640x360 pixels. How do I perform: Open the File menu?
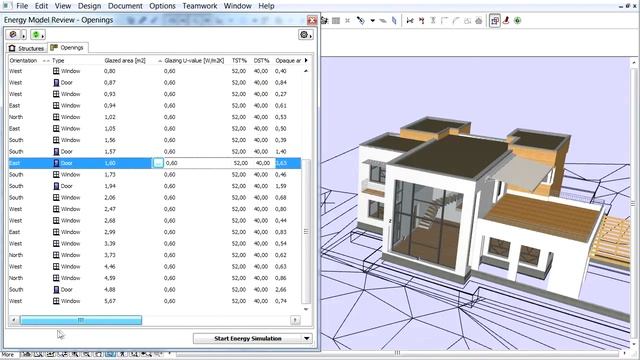[x=22, y=6]
